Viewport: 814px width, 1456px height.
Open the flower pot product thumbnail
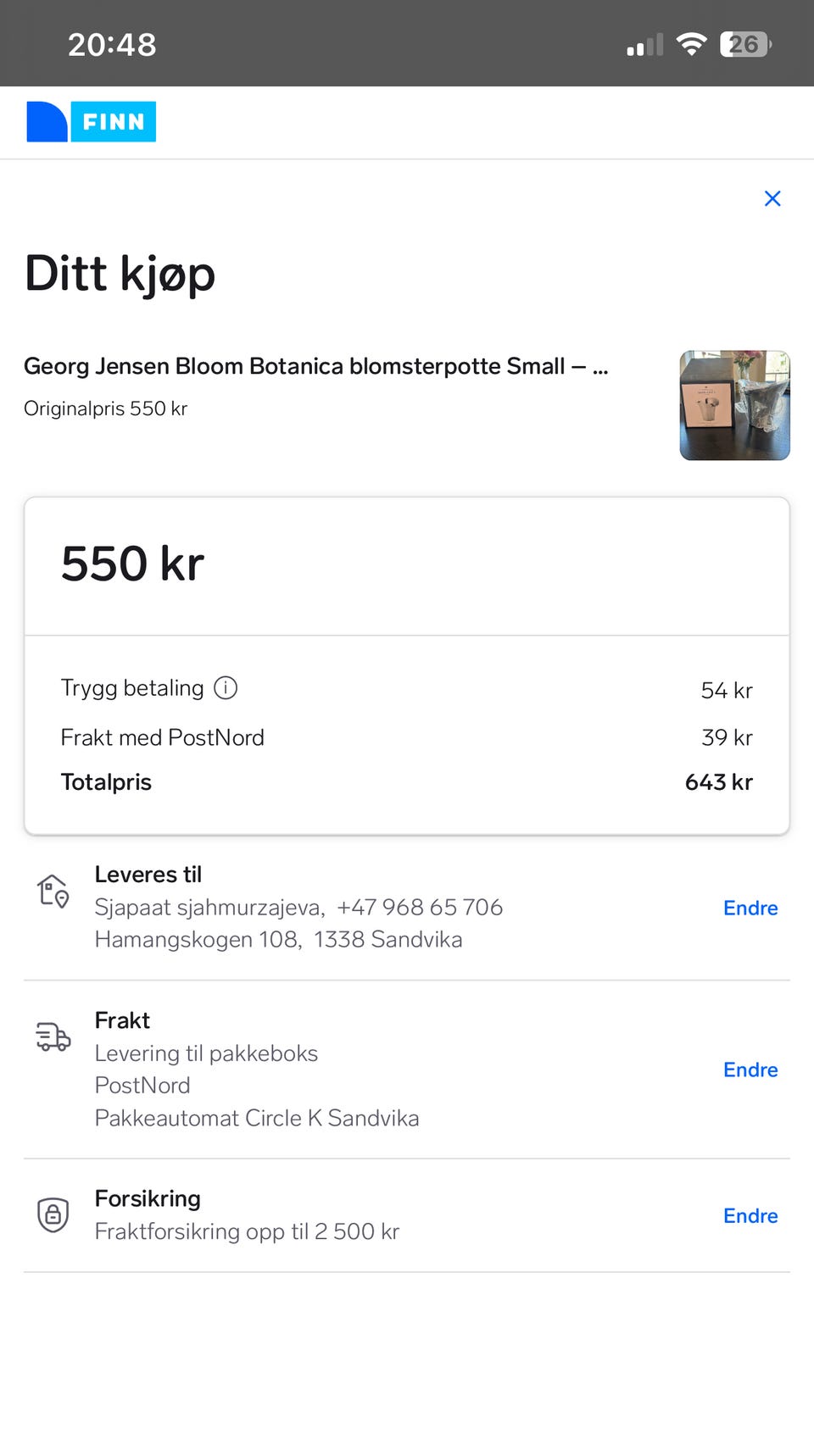pos(734,405)
